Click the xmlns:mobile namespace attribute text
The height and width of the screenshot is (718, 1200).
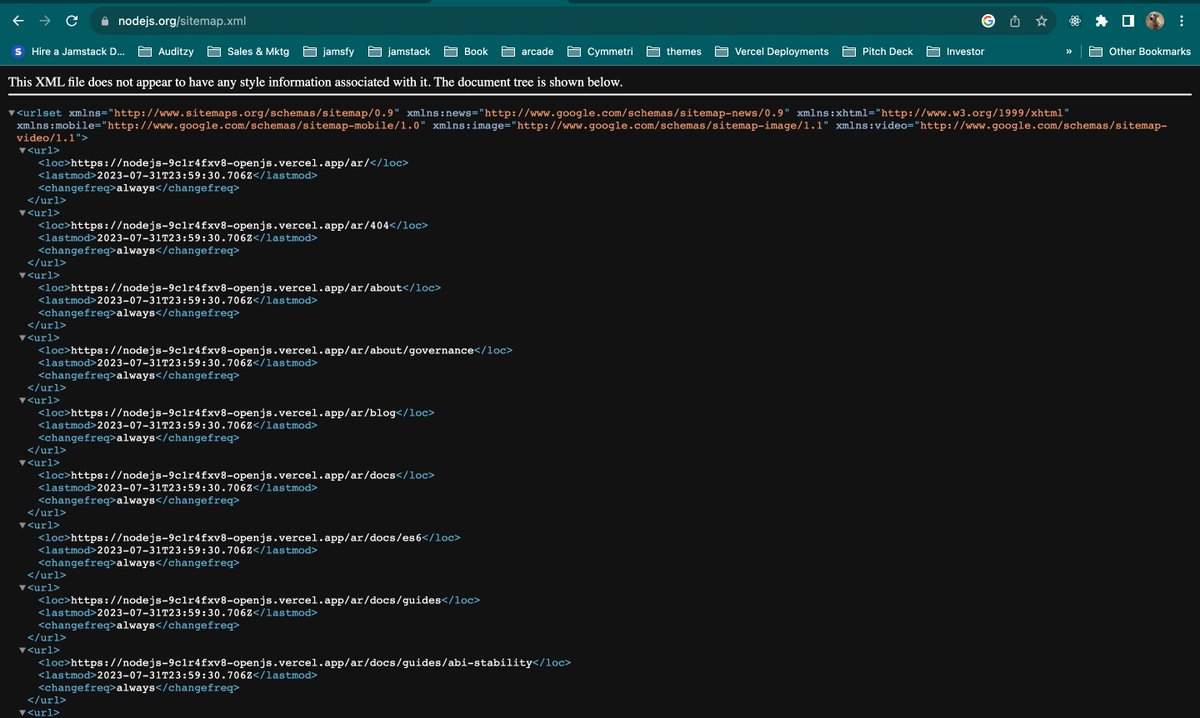[221, 125]
